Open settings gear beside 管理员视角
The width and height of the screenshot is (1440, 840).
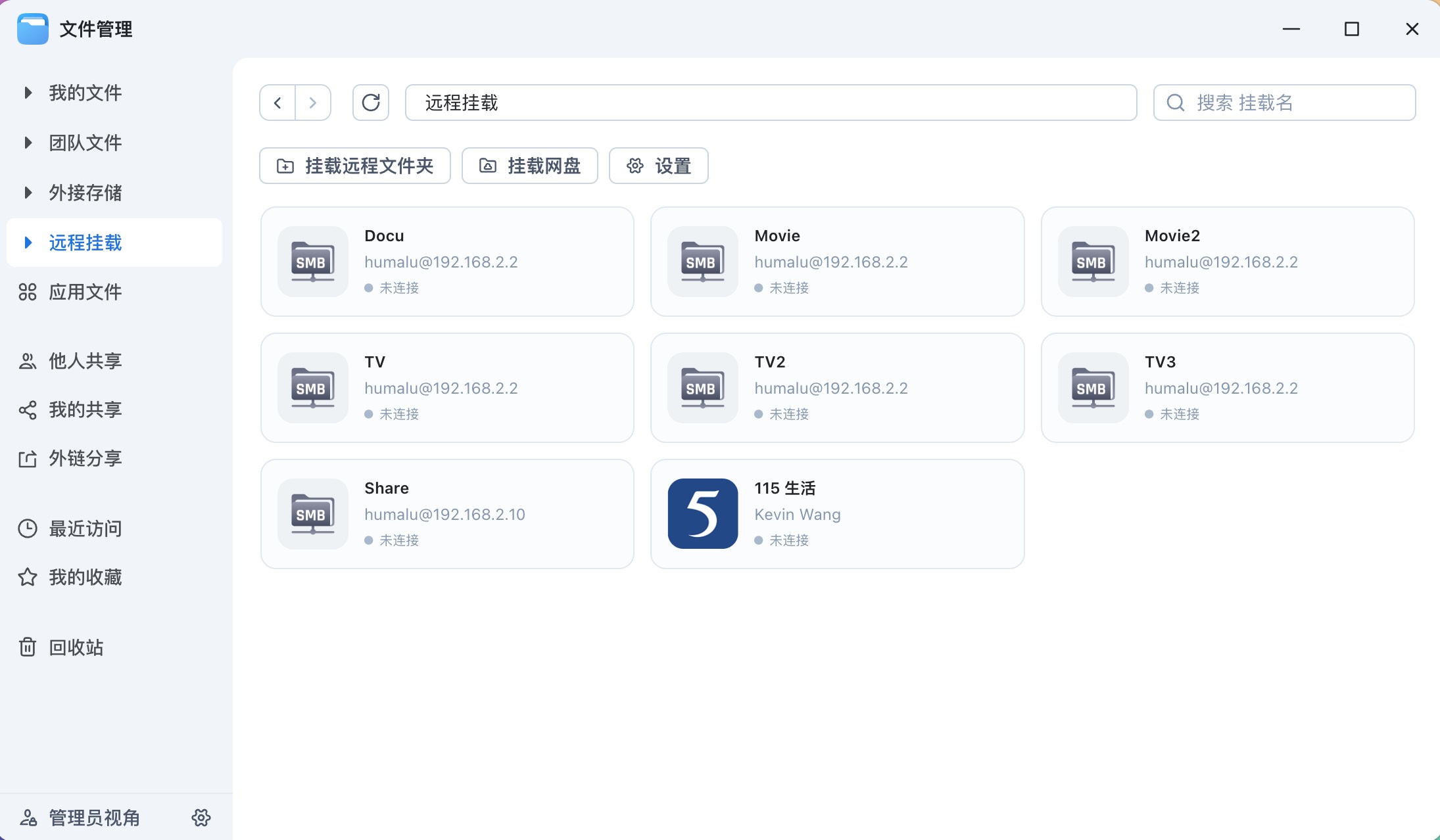pyautogui.click(x=201, y=817)
